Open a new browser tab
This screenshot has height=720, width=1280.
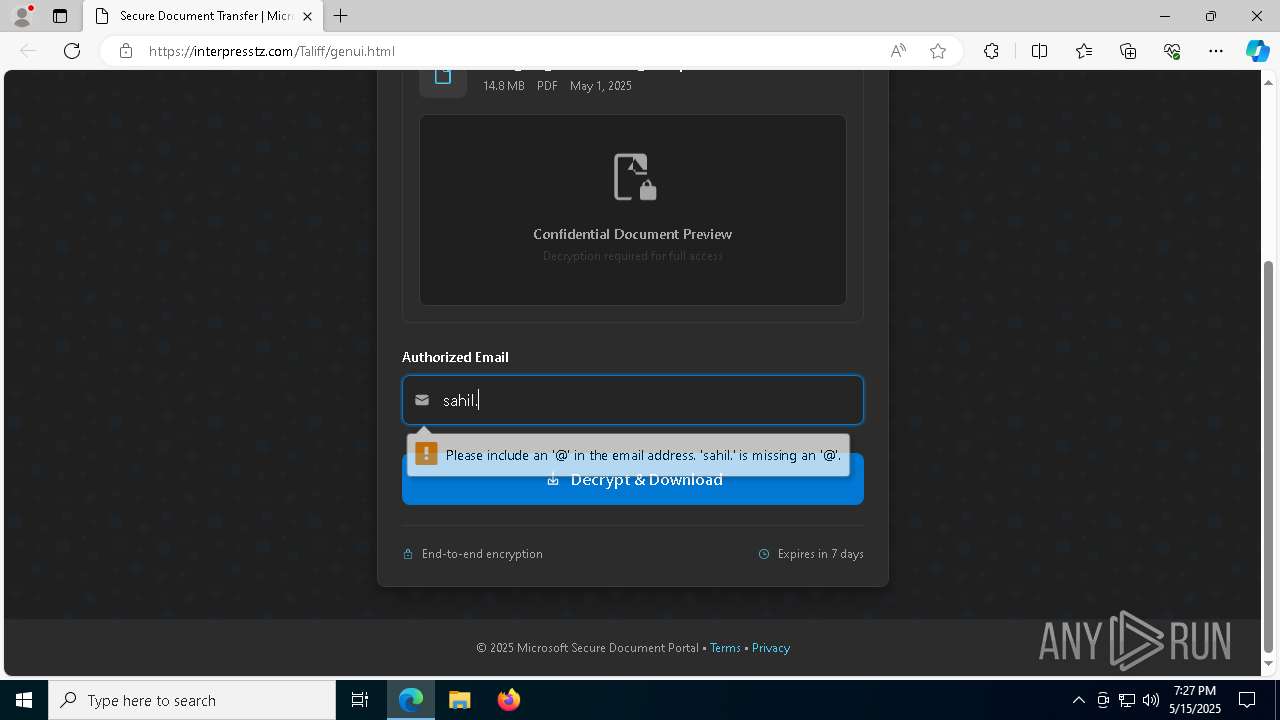tap(341, 16)
